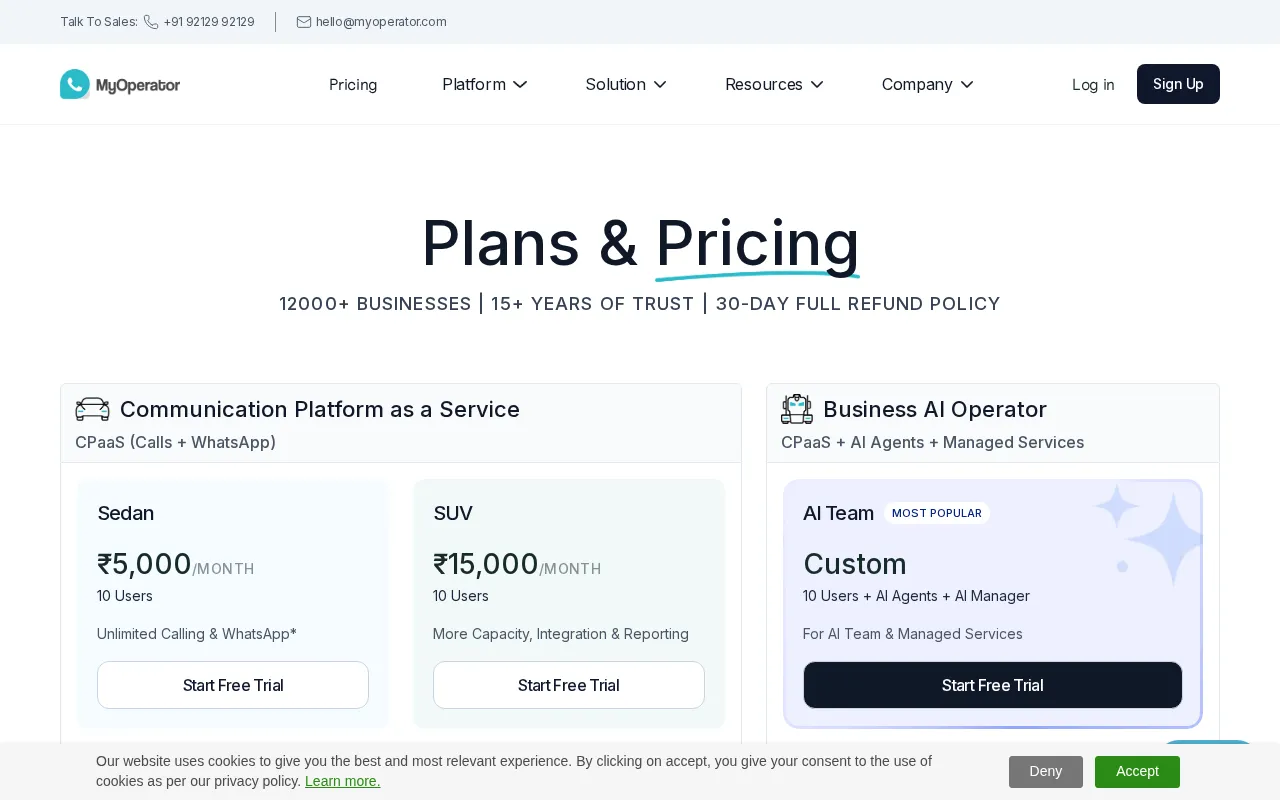Open the Platform menu
Screen dimensions: 1280x800
[x=474, y=85]
